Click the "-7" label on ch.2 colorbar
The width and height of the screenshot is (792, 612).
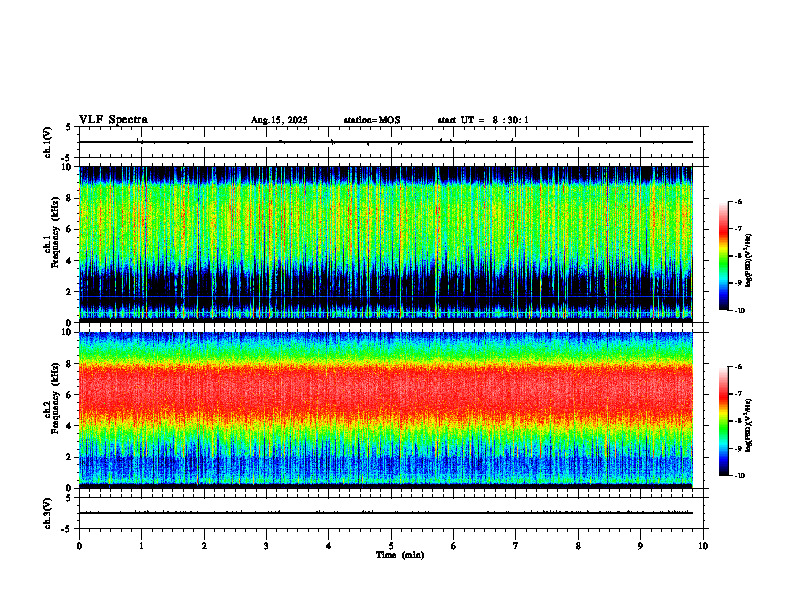coord(738,394)
